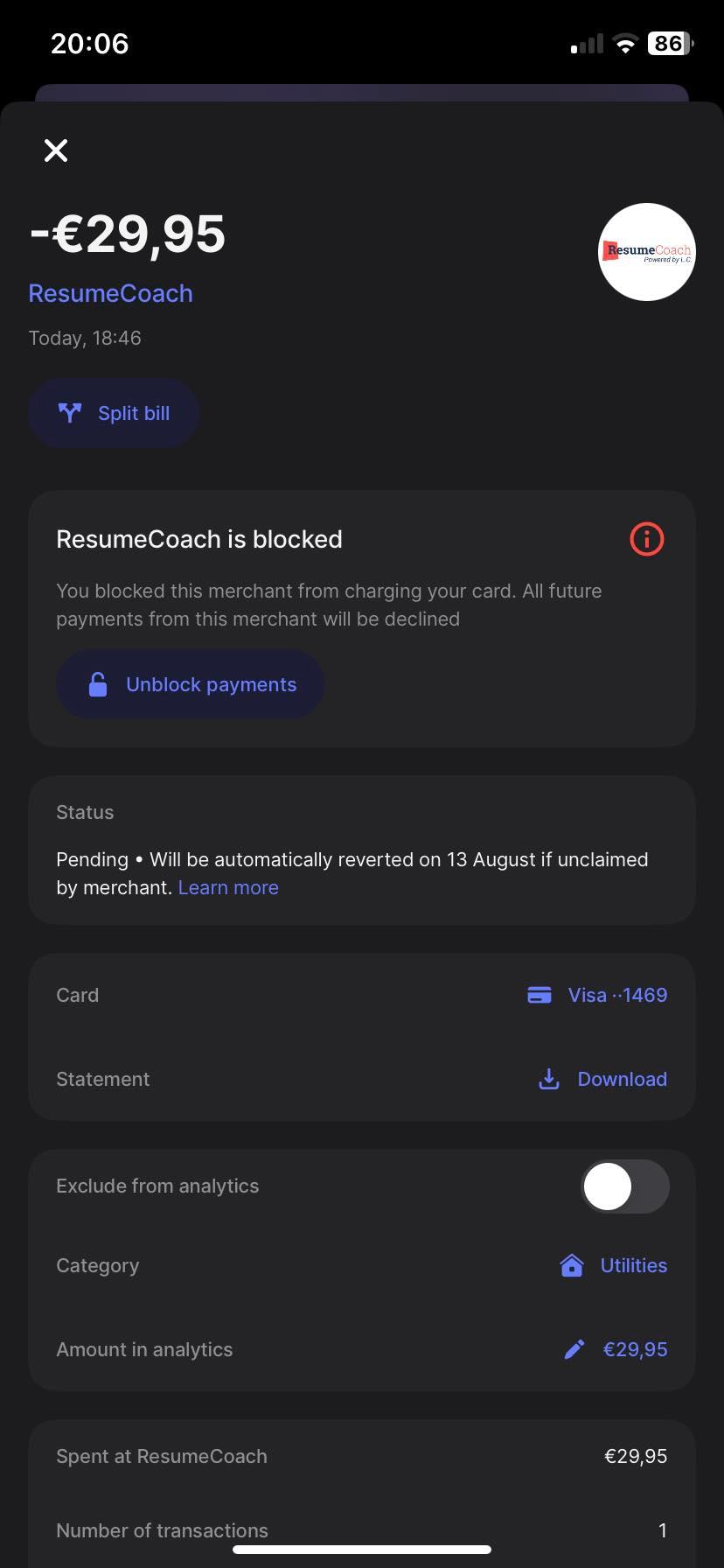Tap the Visa card icon
Image resolution: width=724 pixels, height=1568 pixels.
(x=540, y=995)
